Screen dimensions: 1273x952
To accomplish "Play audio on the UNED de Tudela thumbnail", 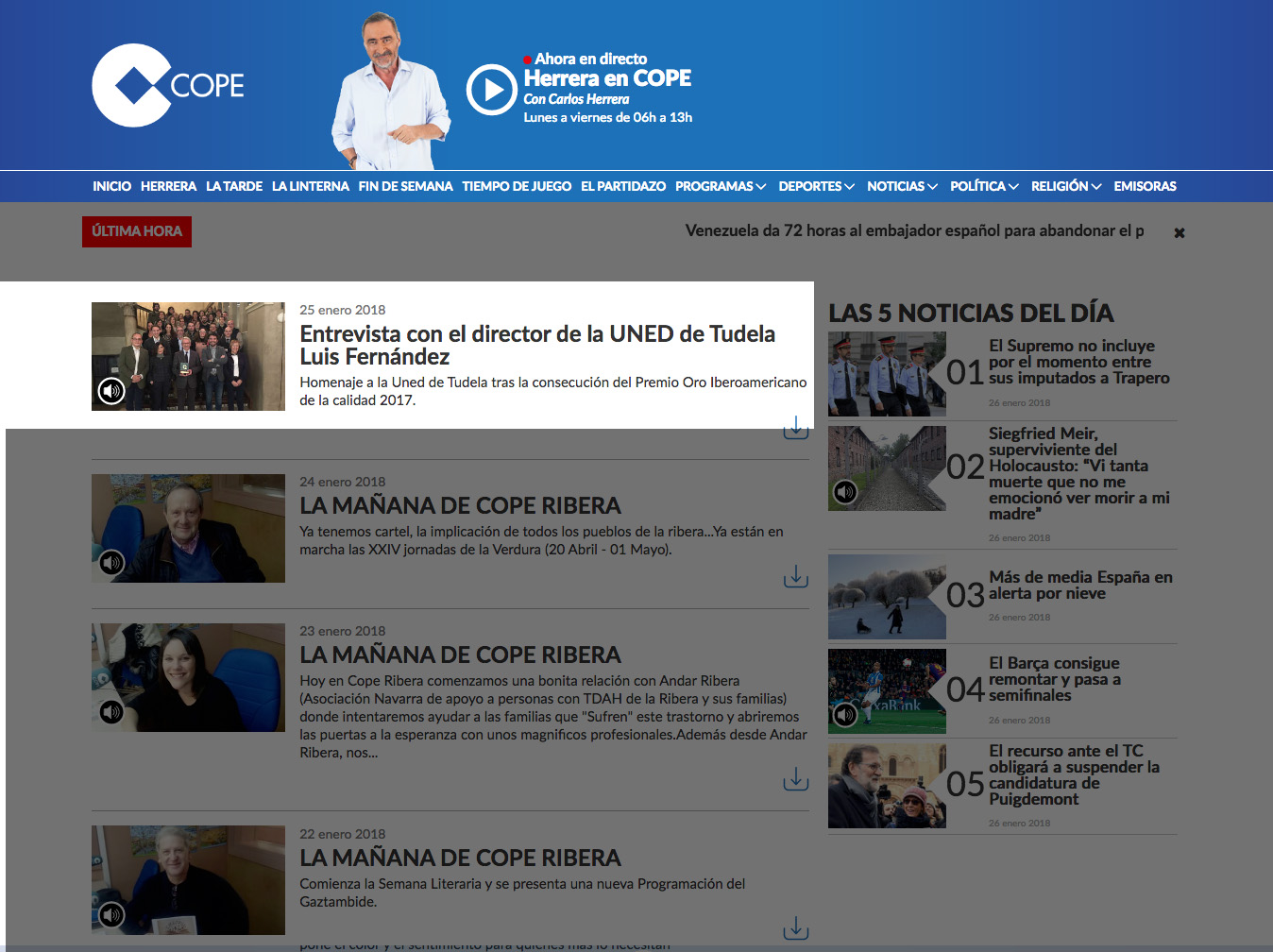I will click(x=111, y=390).
